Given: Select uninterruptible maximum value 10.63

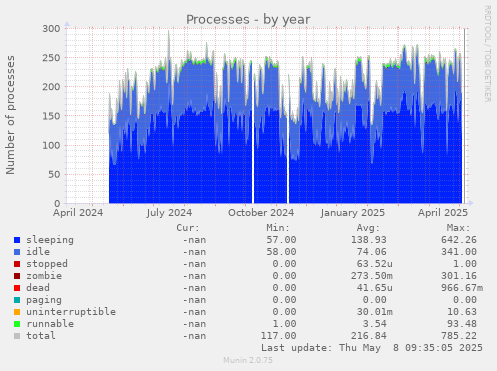Looking at the screenshot, I should (x=462, y=312).
